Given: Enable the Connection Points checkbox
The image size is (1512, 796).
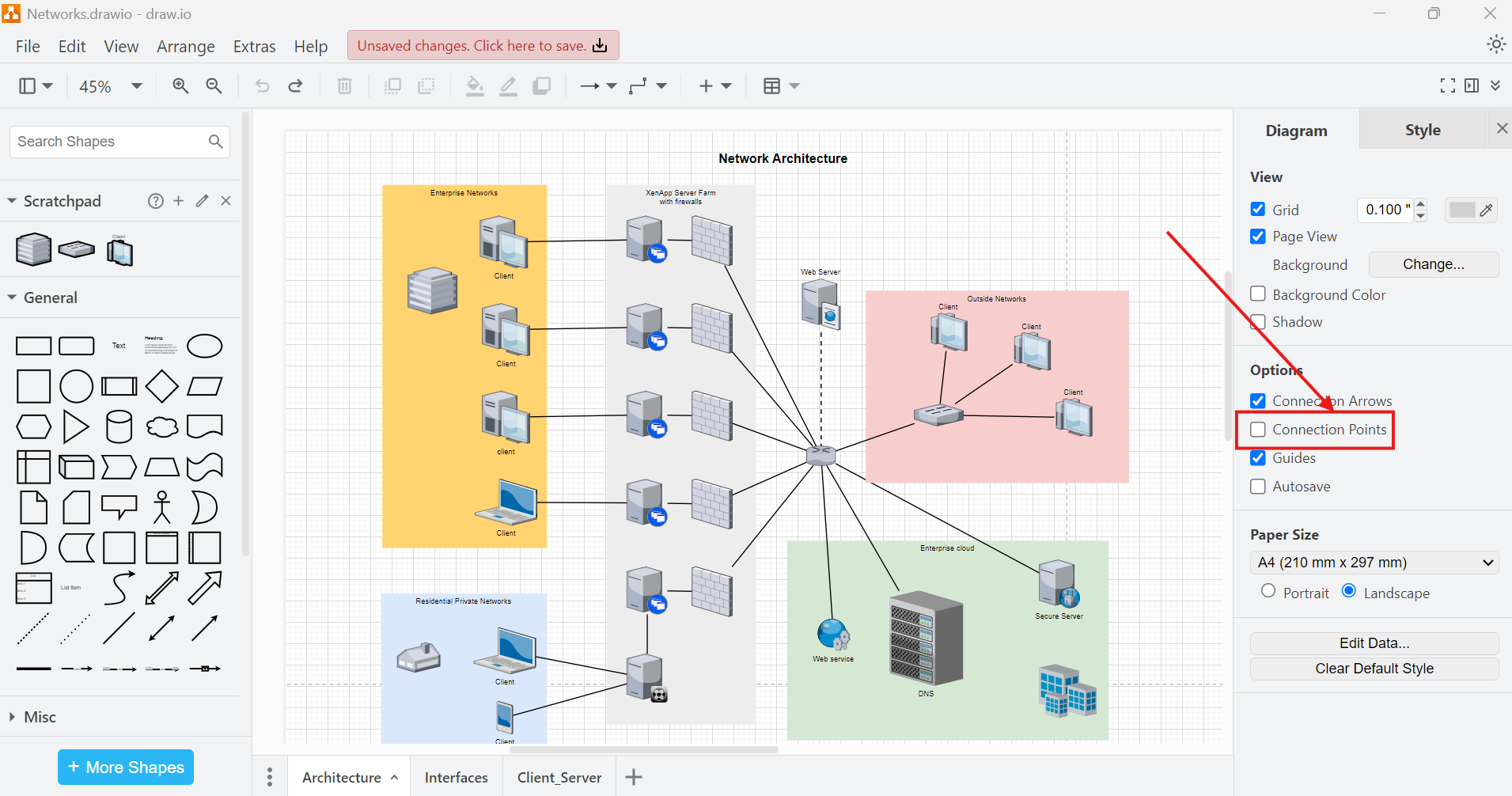Looking at the screenshot, I should [x=1258, y=430].
